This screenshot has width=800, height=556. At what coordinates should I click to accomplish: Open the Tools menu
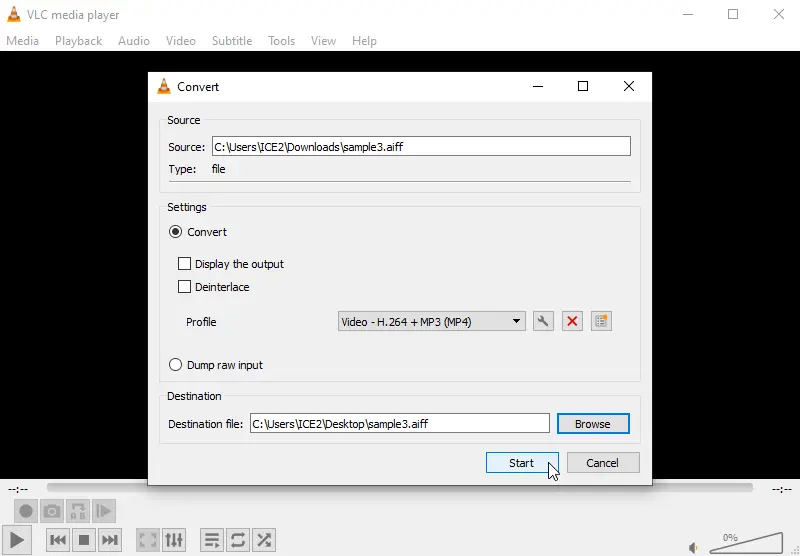tap(282, 41)
